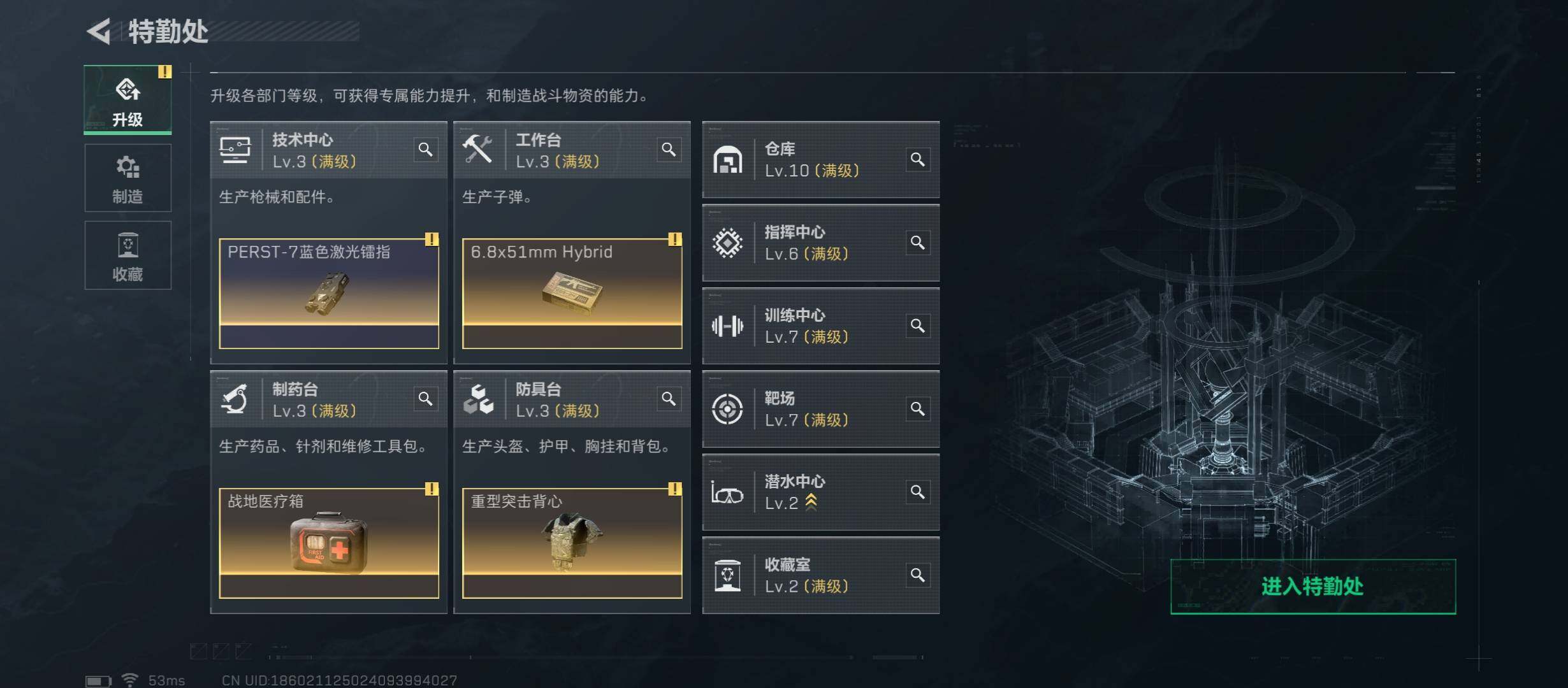The width and height of the screenshot is (1568, 688).
Task: Switch to the 制造 tab
Action: 128,178
